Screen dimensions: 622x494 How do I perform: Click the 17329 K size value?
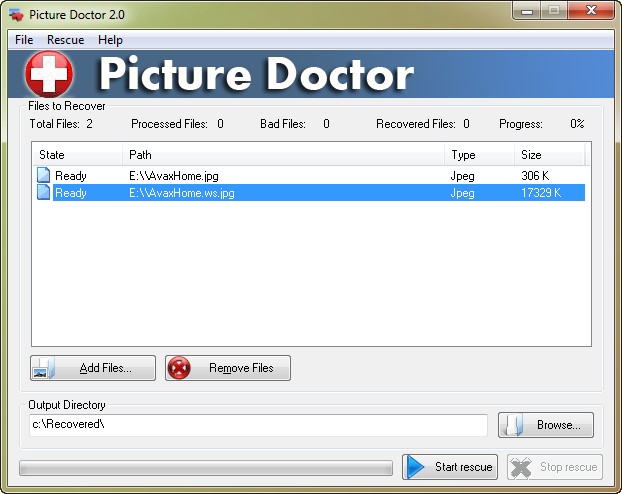point(541,192)
